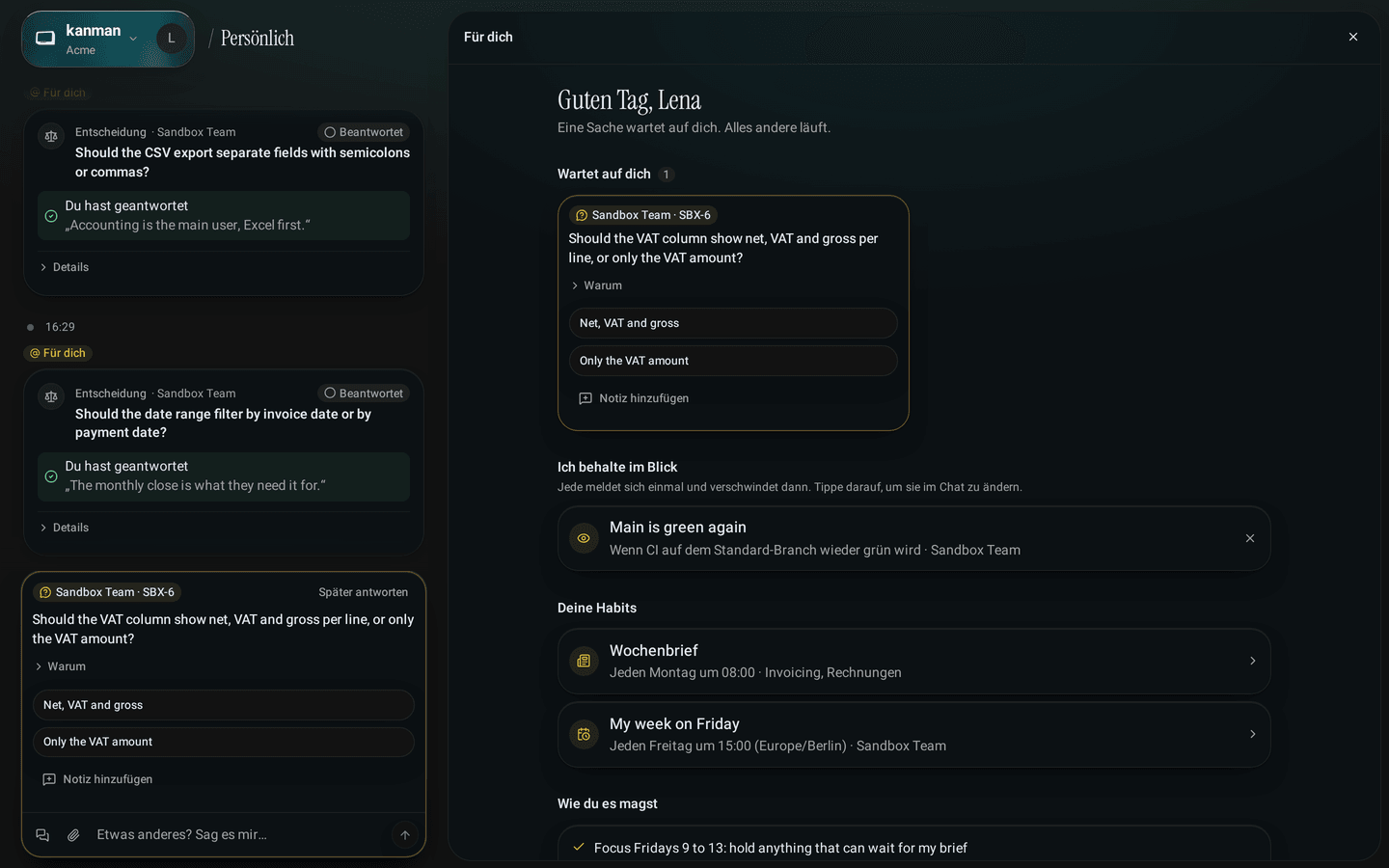Click the Persönlich breadcrumb heading
Image resolution: width=1389 pixels, height=868 pixels.
pyautogui.click(x=258, y=39)
